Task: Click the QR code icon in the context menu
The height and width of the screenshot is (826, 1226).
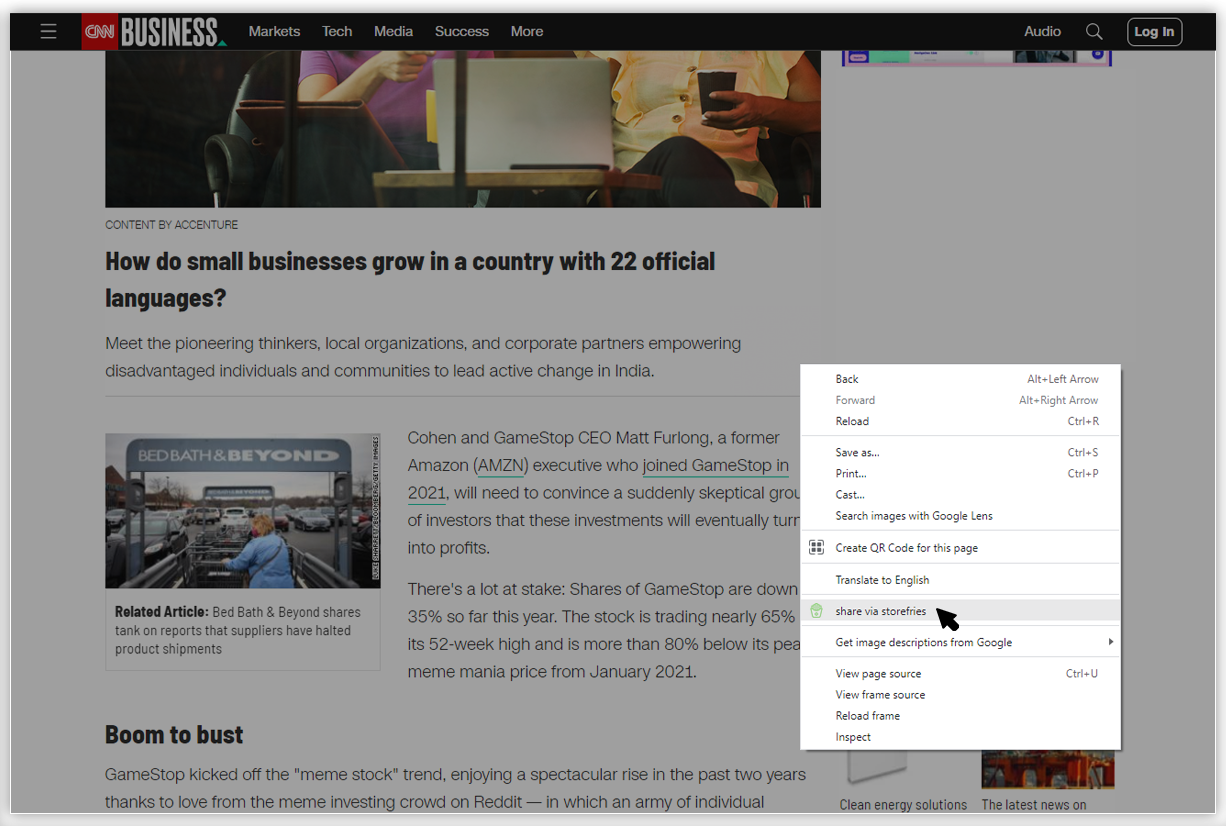Action: click(x=816, y=548)
